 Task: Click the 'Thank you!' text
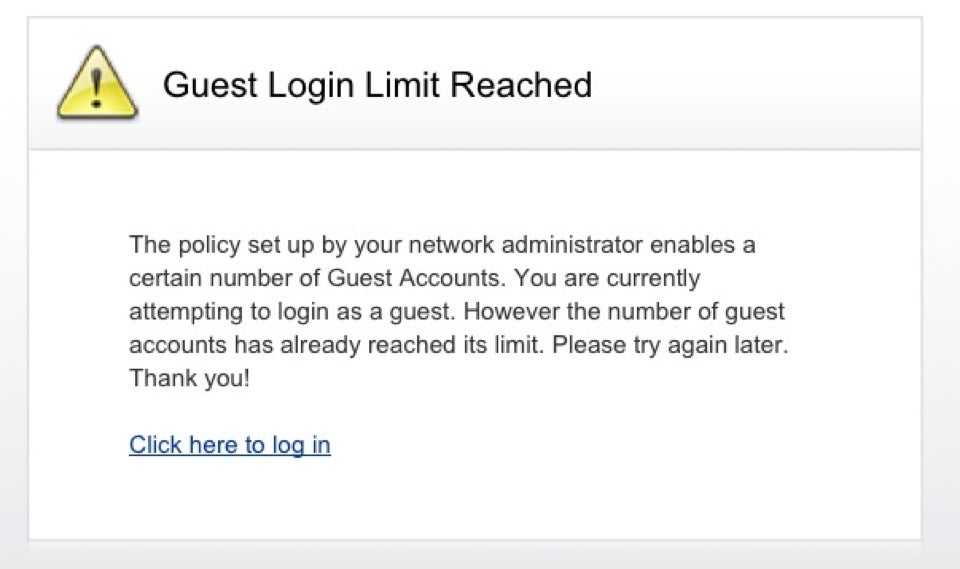point(189,378)
